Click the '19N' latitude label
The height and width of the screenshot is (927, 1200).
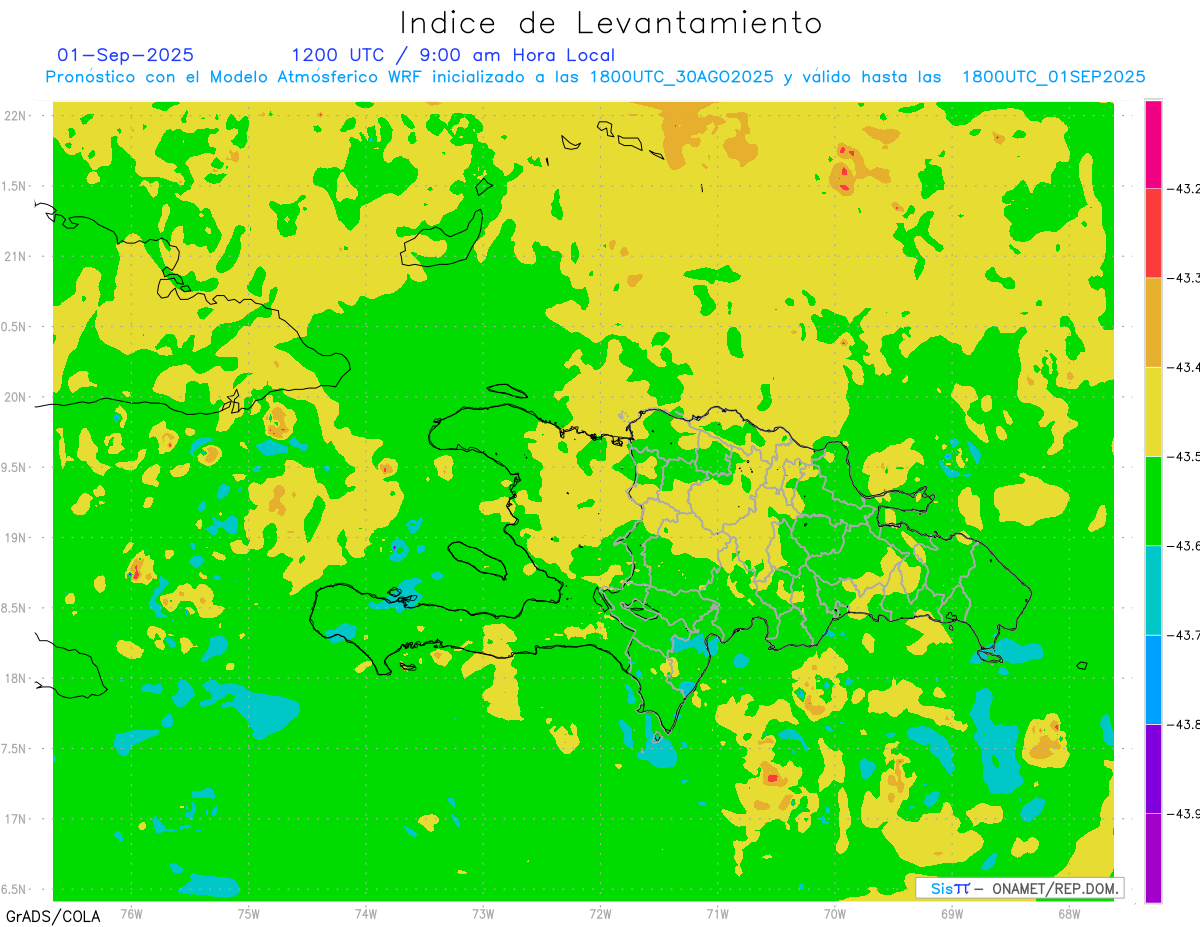coord(14,537)
